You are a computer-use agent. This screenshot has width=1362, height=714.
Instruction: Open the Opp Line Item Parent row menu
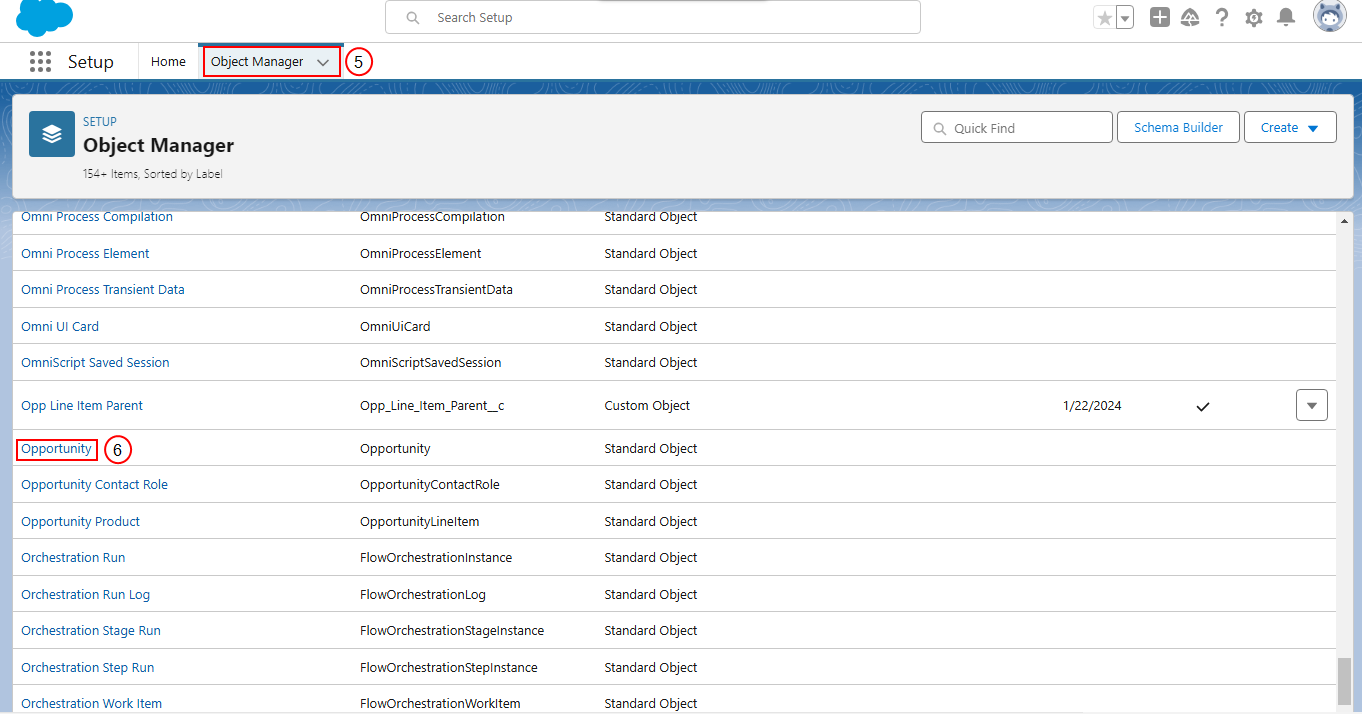coord(1312,405)
